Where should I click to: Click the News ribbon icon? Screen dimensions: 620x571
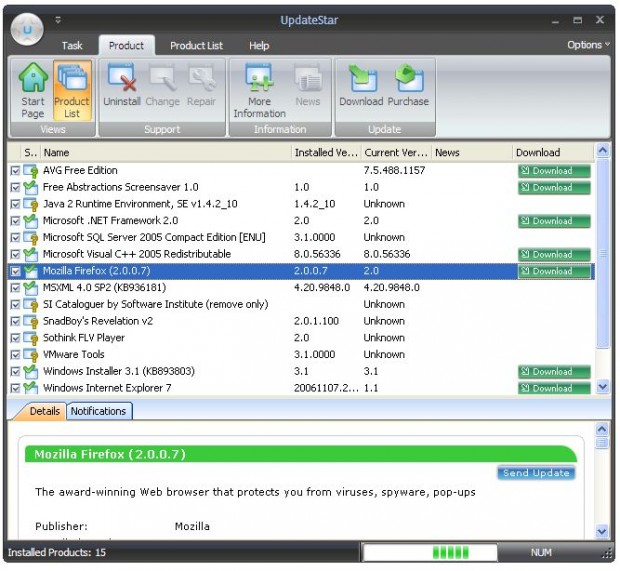[x=308, y=85]
